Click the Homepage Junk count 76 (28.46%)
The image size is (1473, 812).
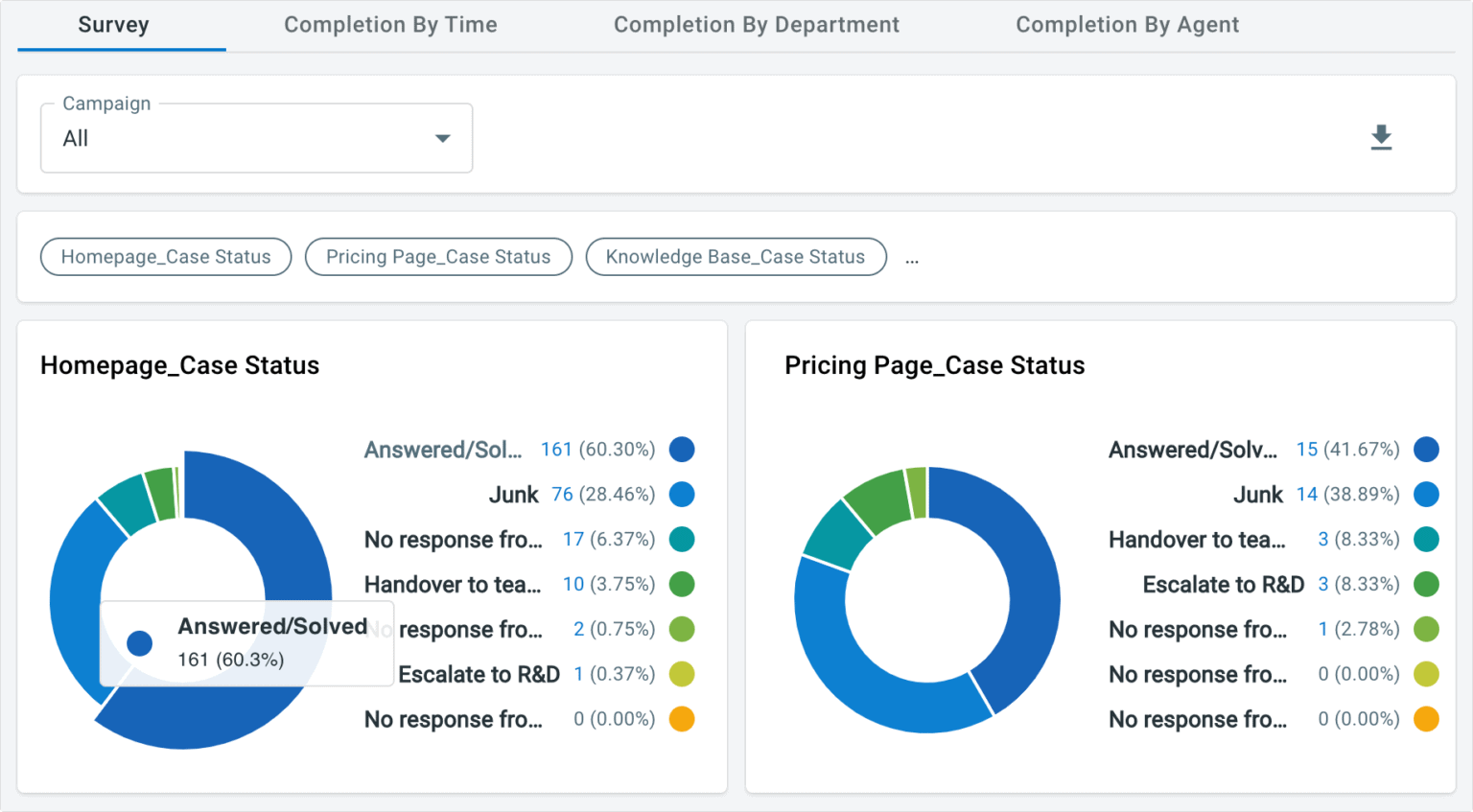[x=603, y=495]
